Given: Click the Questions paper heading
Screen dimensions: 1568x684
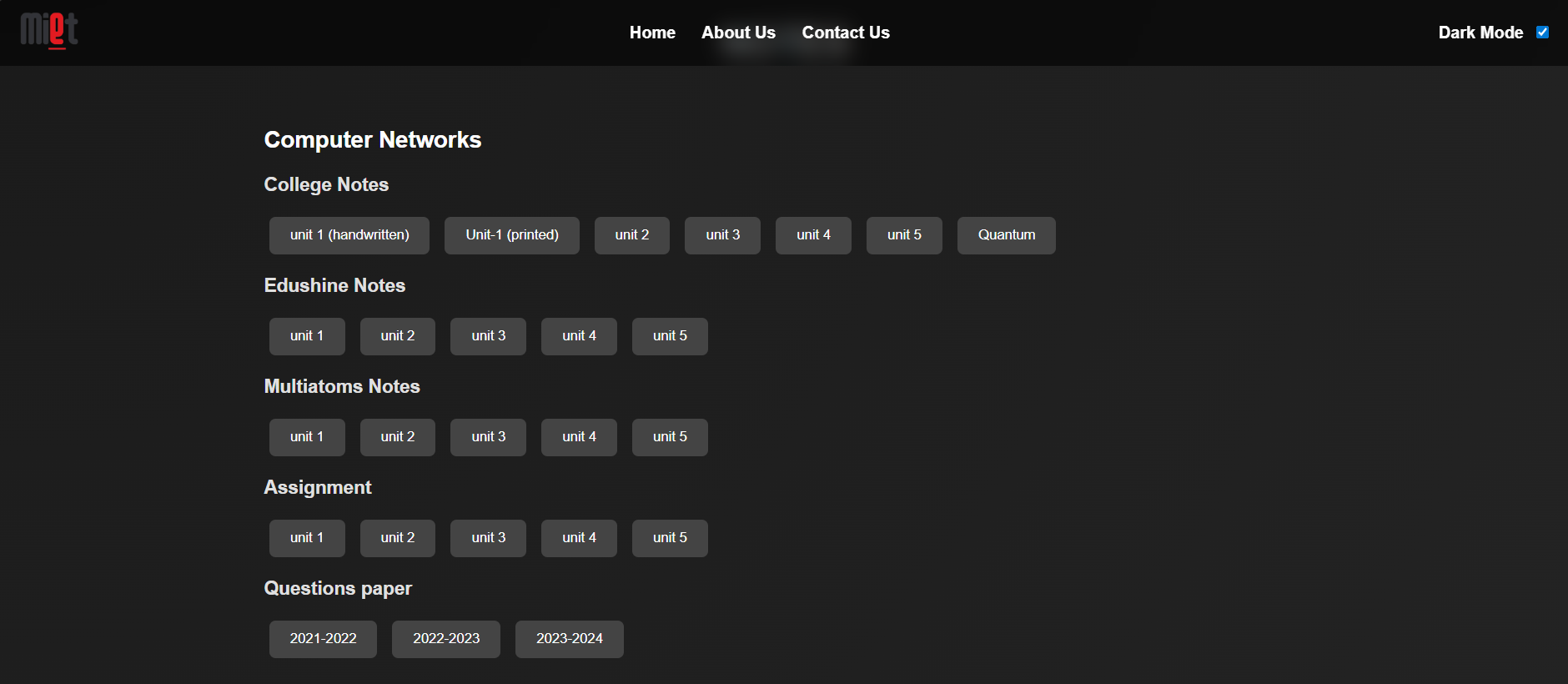Looking at the screenshot, I should point(338,589).
